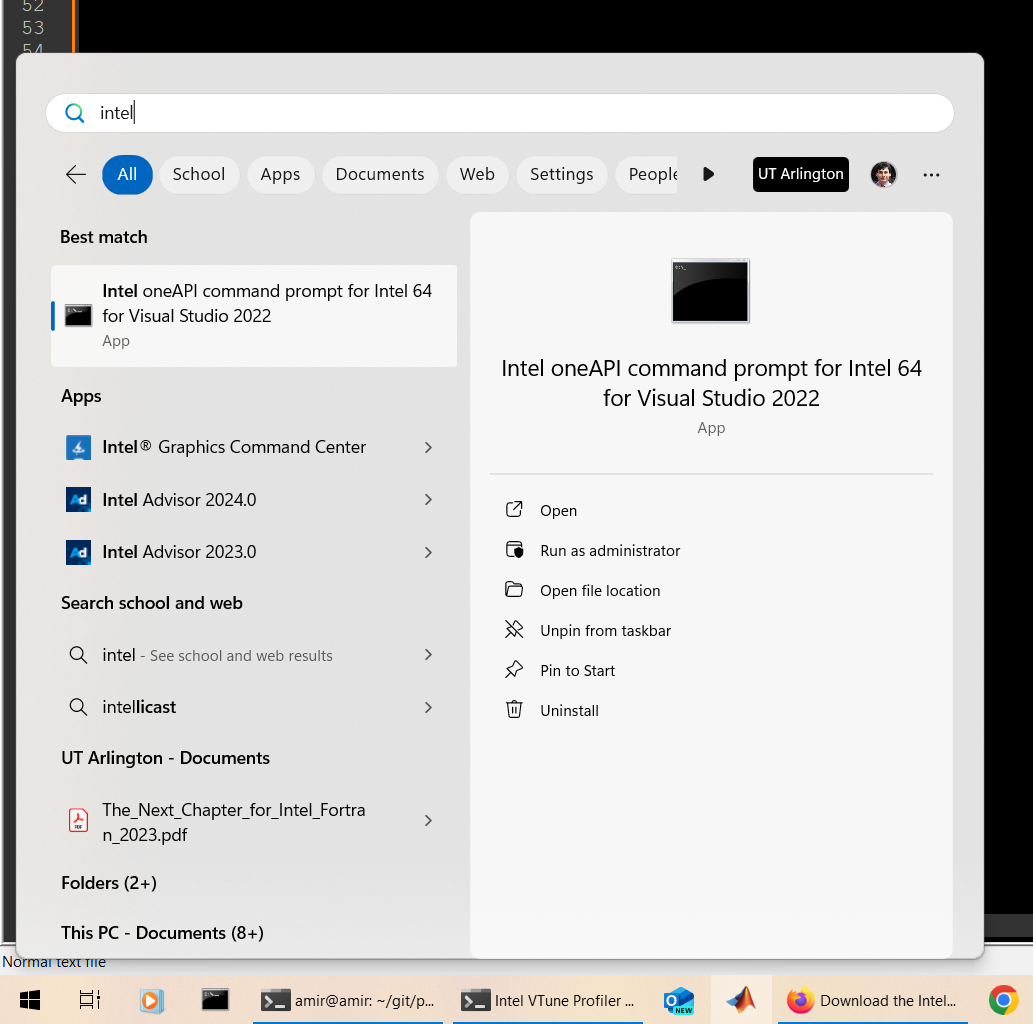
Task: Click the search icon beside intel suggestion
Action: [x=78, y=655]
